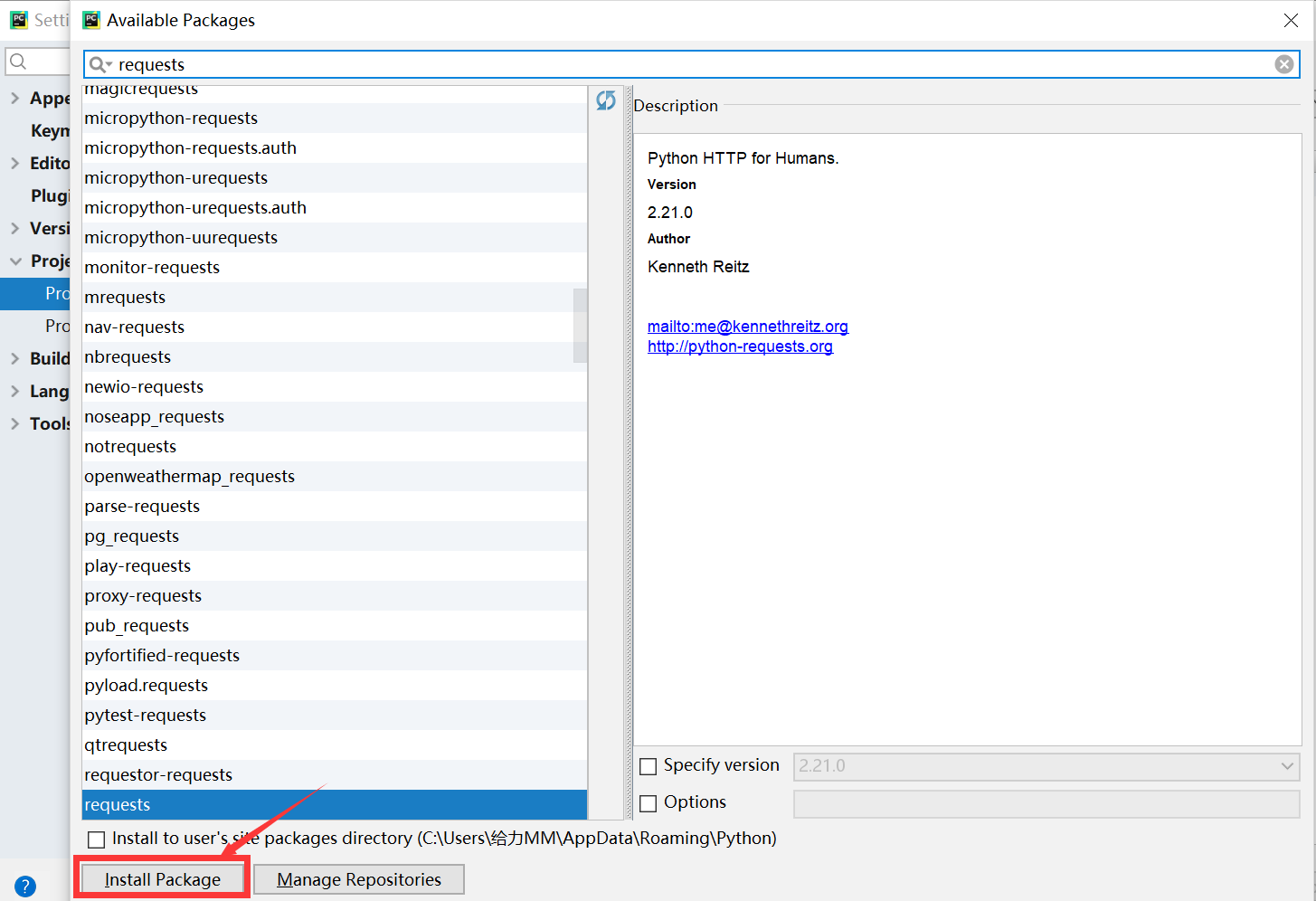This screenshot has height=901, width=1316.
Task: Toggle Install to user's site packages directory
Action: point(97,839)
